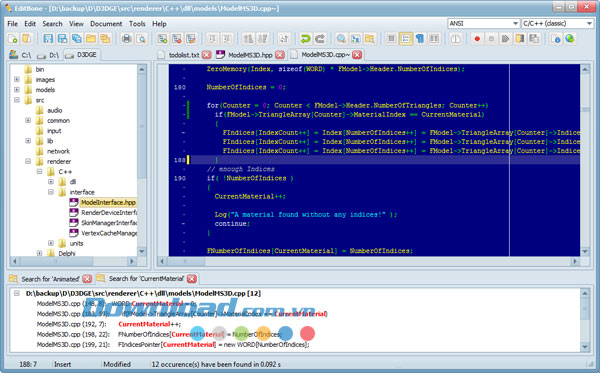The height and width of the screenshot is (373, 600).
Task: Close the todolist.txt tab
Action: click(x=207, y=55)
